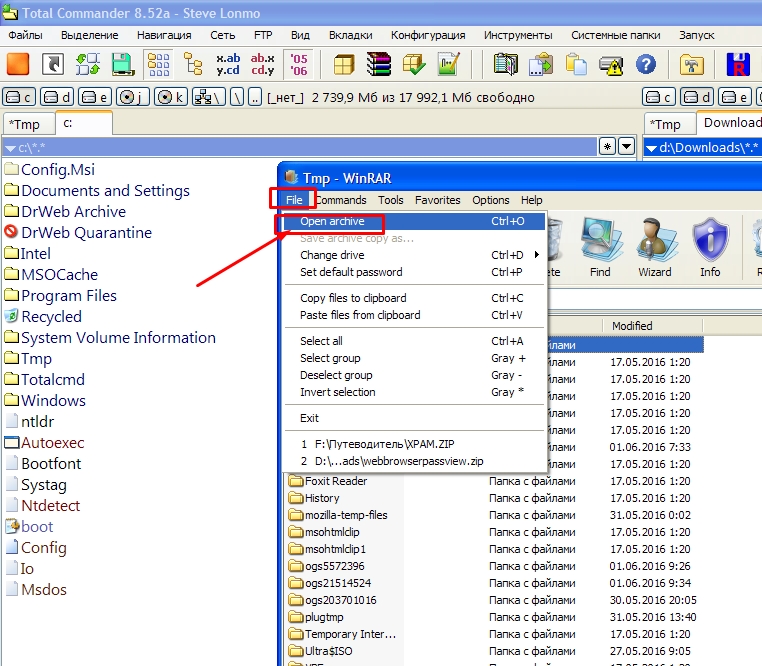Click the blue Help question mark icon
The height and width of the screenshot is (666, 762).
coord(646,64)
